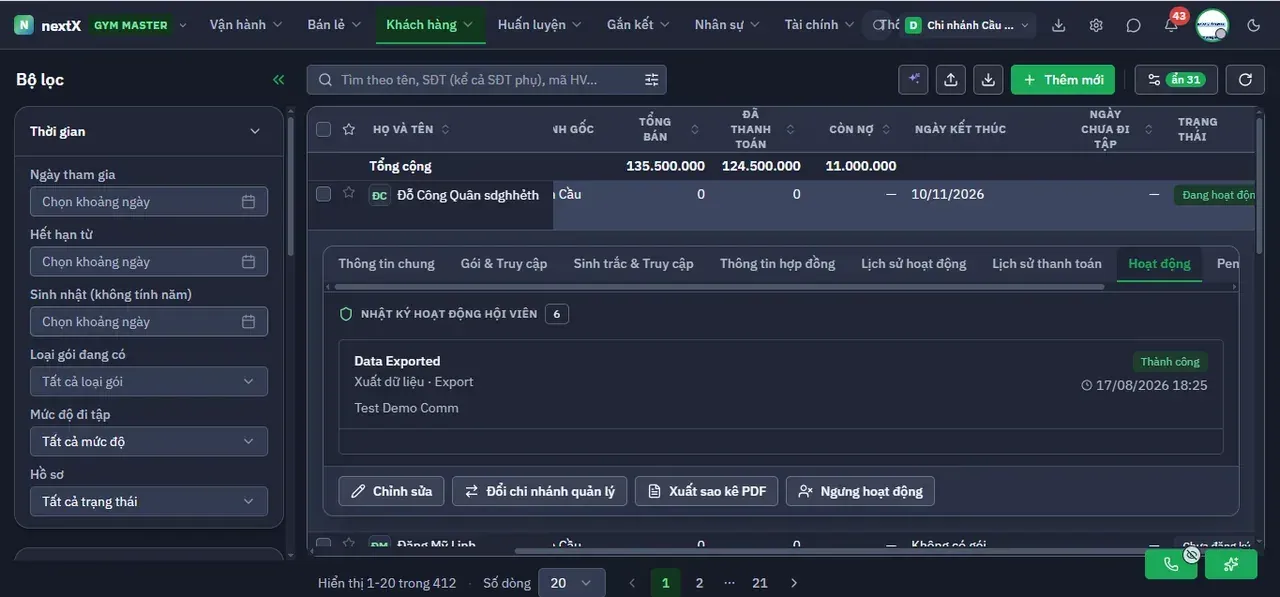
Task: Open the user profile avatar
Action: [x=1212, y=25]
